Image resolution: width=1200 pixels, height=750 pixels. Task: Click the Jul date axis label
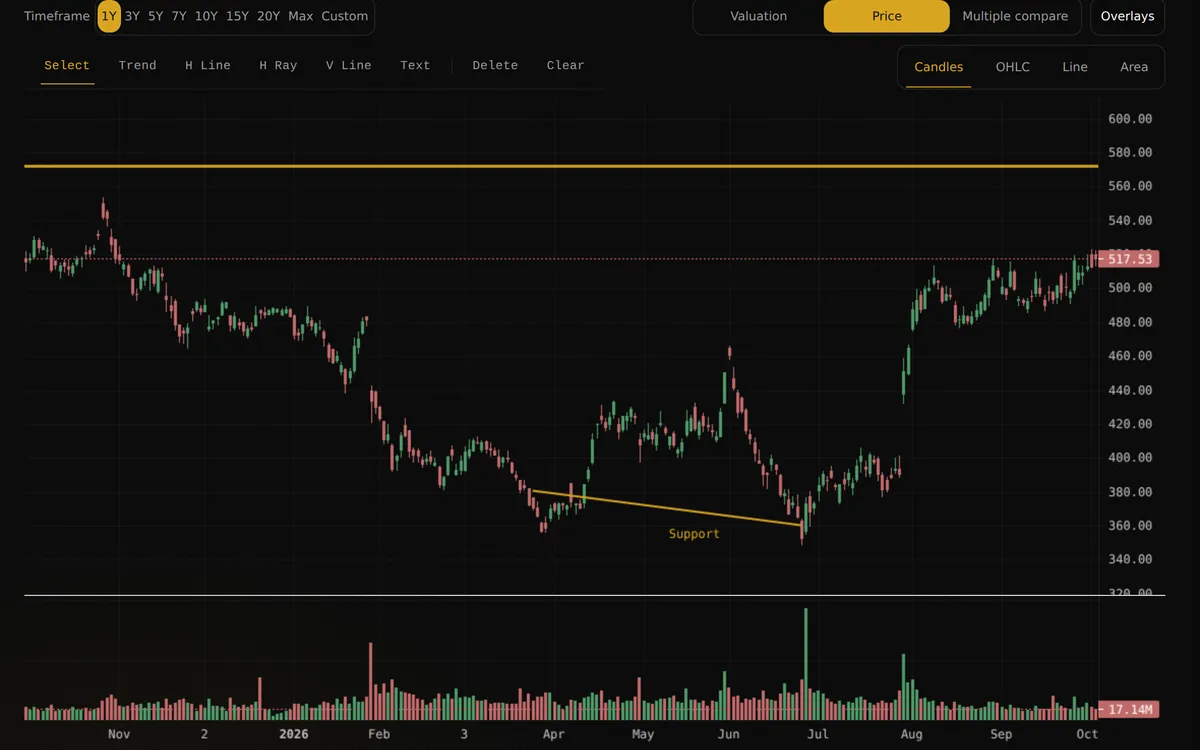[x=818, y=734]
